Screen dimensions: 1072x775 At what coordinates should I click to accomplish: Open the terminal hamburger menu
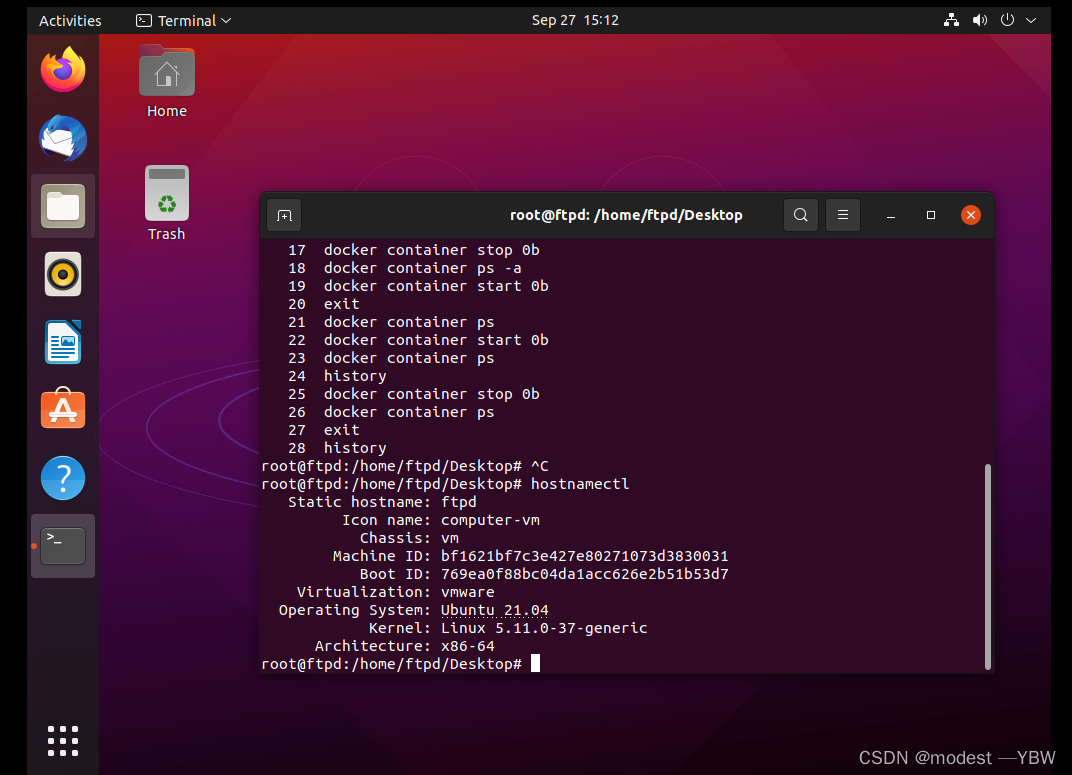point(843,215)
